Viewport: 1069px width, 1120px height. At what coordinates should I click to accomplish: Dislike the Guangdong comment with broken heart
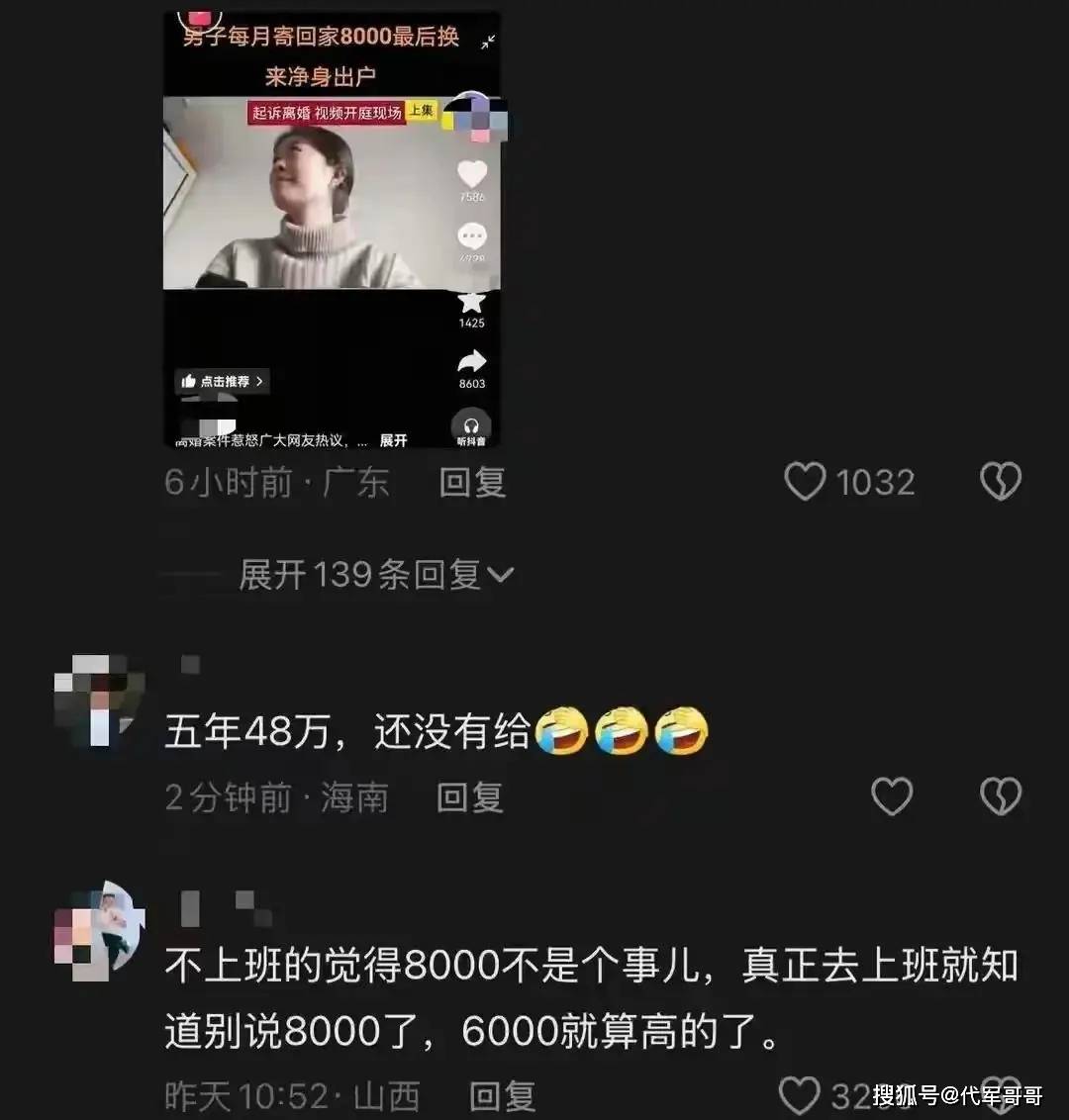point(1001,481)
